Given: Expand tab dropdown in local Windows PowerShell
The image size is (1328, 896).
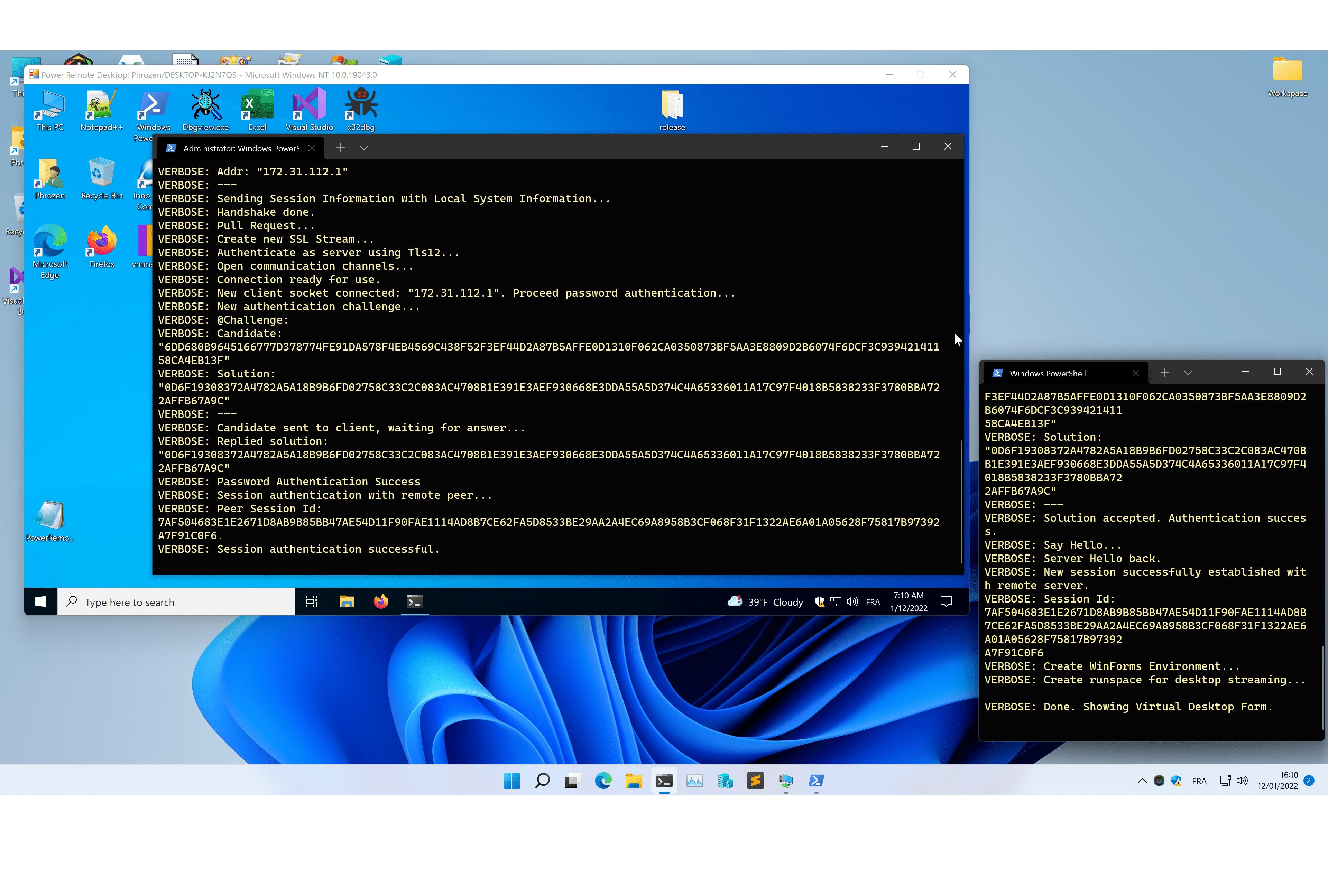Looking at the screenshot, I should (1188, 373).
